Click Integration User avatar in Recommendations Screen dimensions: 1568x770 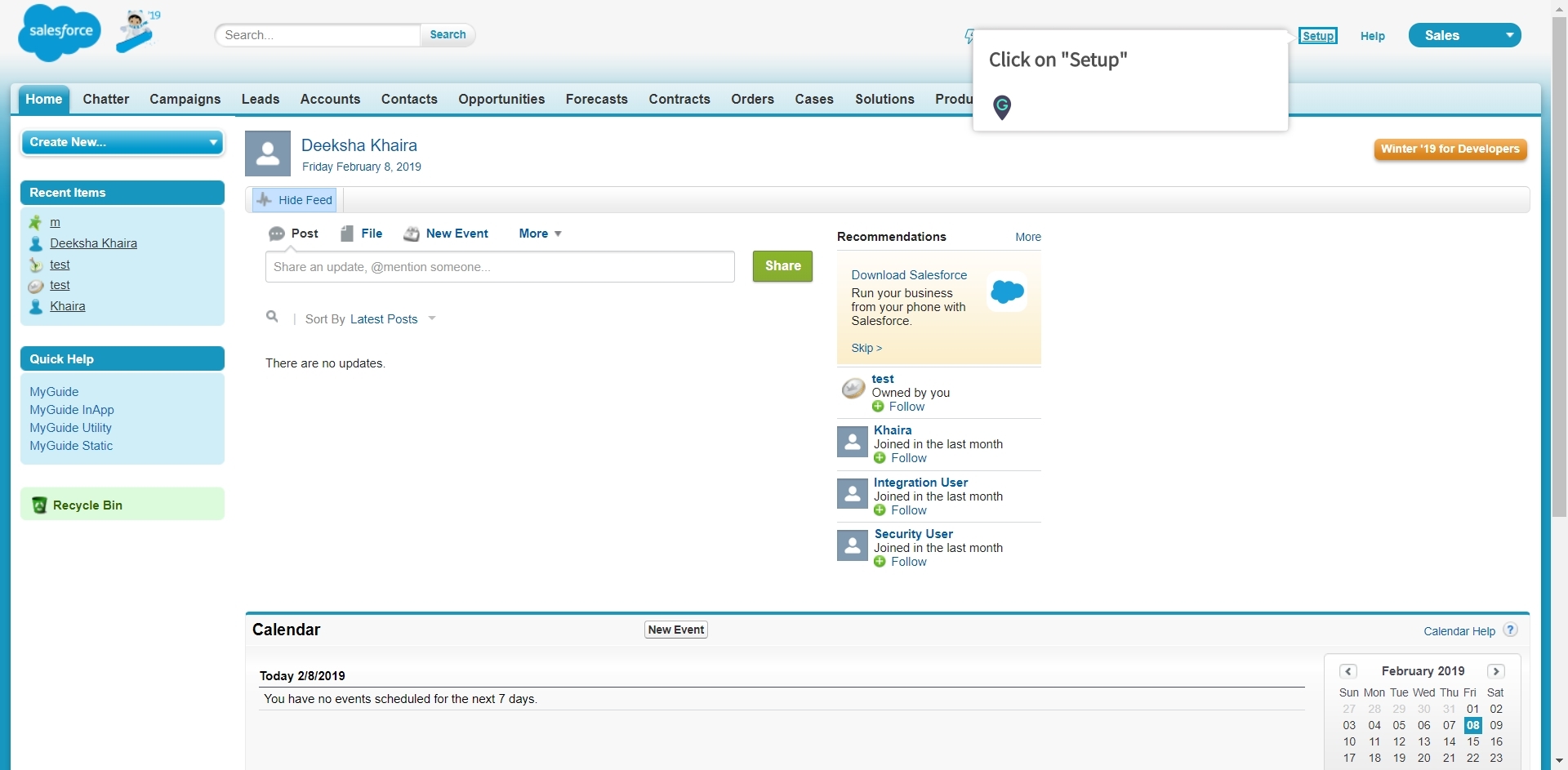pyautogui.click(x=853, y=493)
